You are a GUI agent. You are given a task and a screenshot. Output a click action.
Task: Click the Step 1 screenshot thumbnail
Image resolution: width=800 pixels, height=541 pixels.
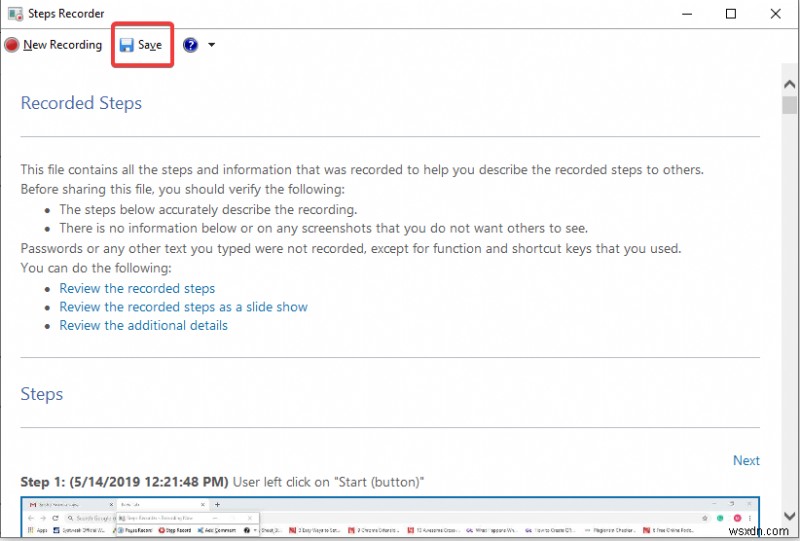[x=390, y=516]
